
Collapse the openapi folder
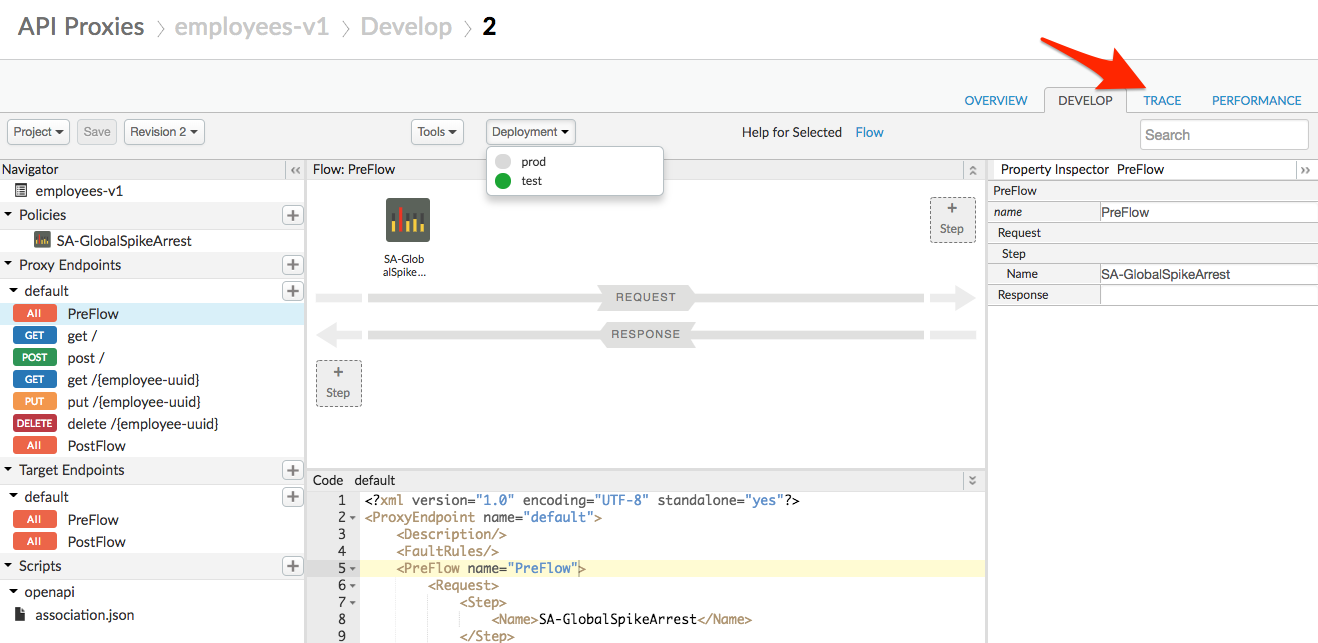pos(14,592)
